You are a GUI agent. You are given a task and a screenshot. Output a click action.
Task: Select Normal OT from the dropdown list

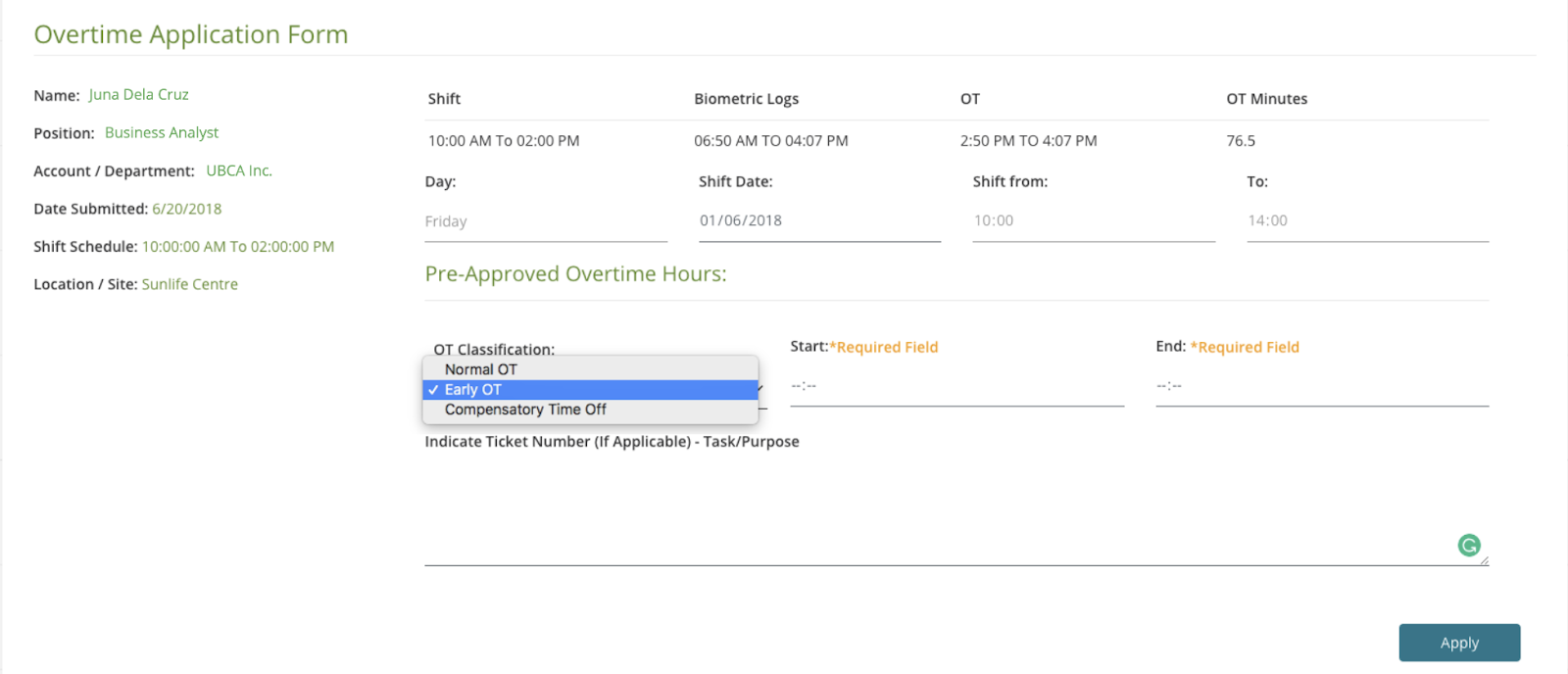[x=480, y=369]
